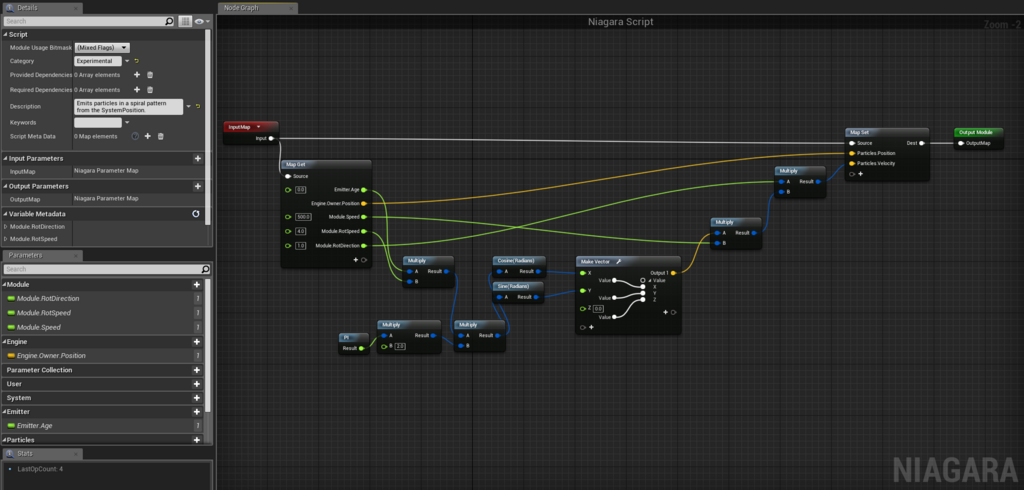Add parameter to Engine category
The height and width of the screenshot is (490, 1024).
pos(197,342)
